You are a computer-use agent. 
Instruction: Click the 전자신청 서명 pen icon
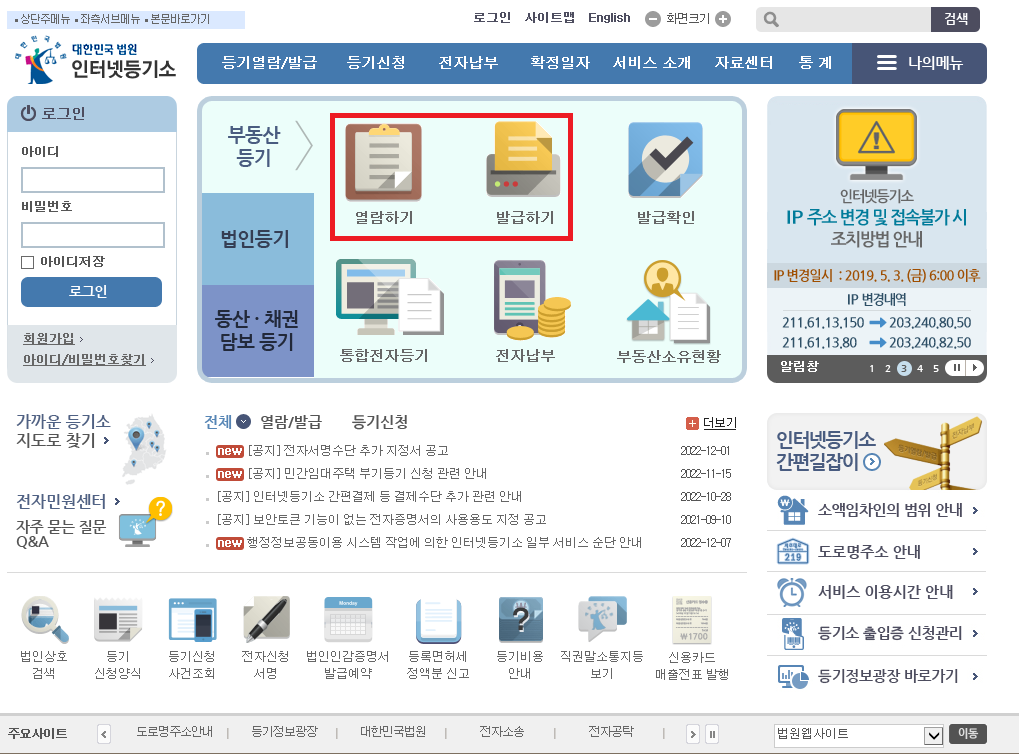pos(266,619)
